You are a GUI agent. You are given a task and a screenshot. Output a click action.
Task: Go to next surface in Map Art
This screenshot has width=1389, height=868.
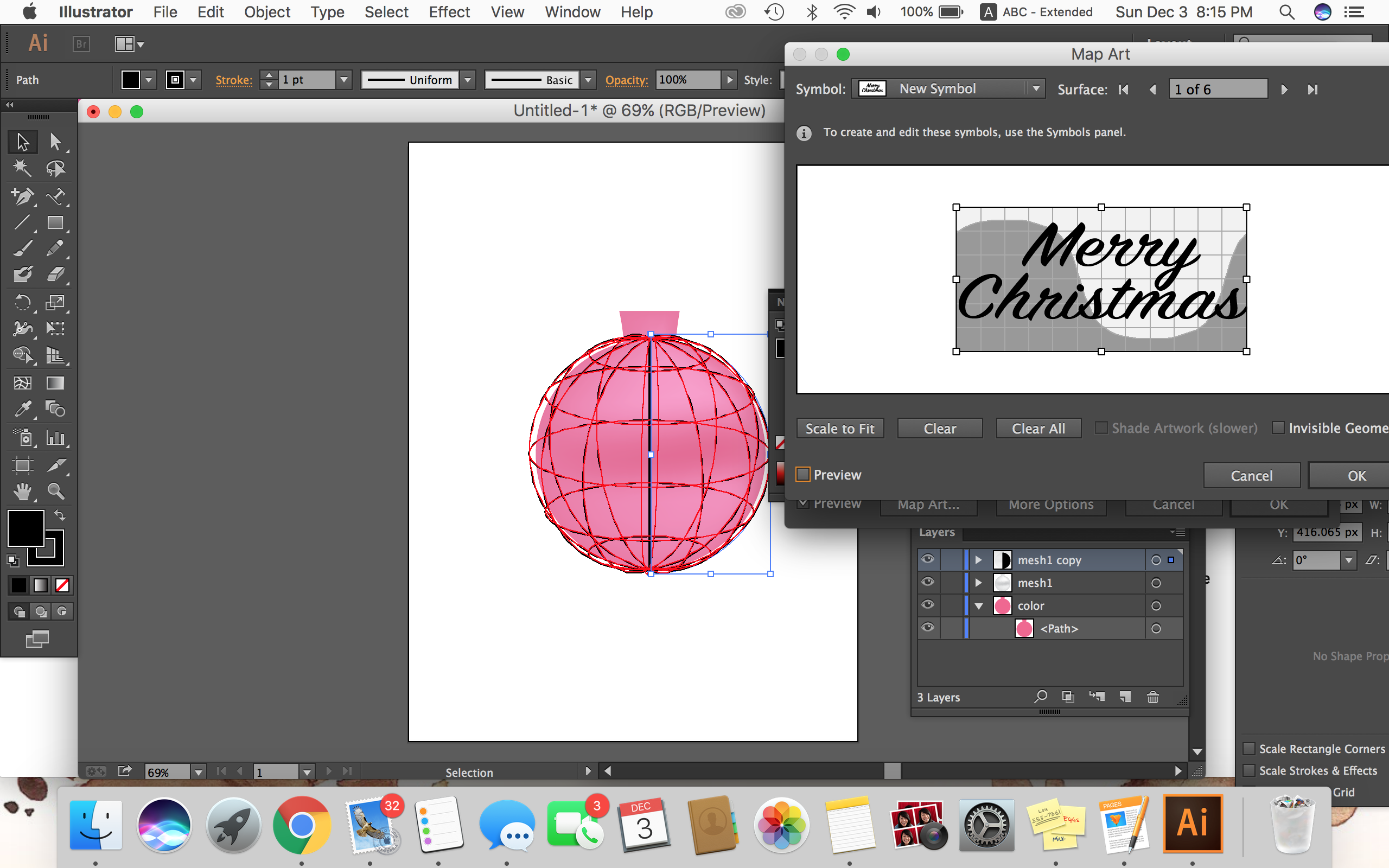1284,90
